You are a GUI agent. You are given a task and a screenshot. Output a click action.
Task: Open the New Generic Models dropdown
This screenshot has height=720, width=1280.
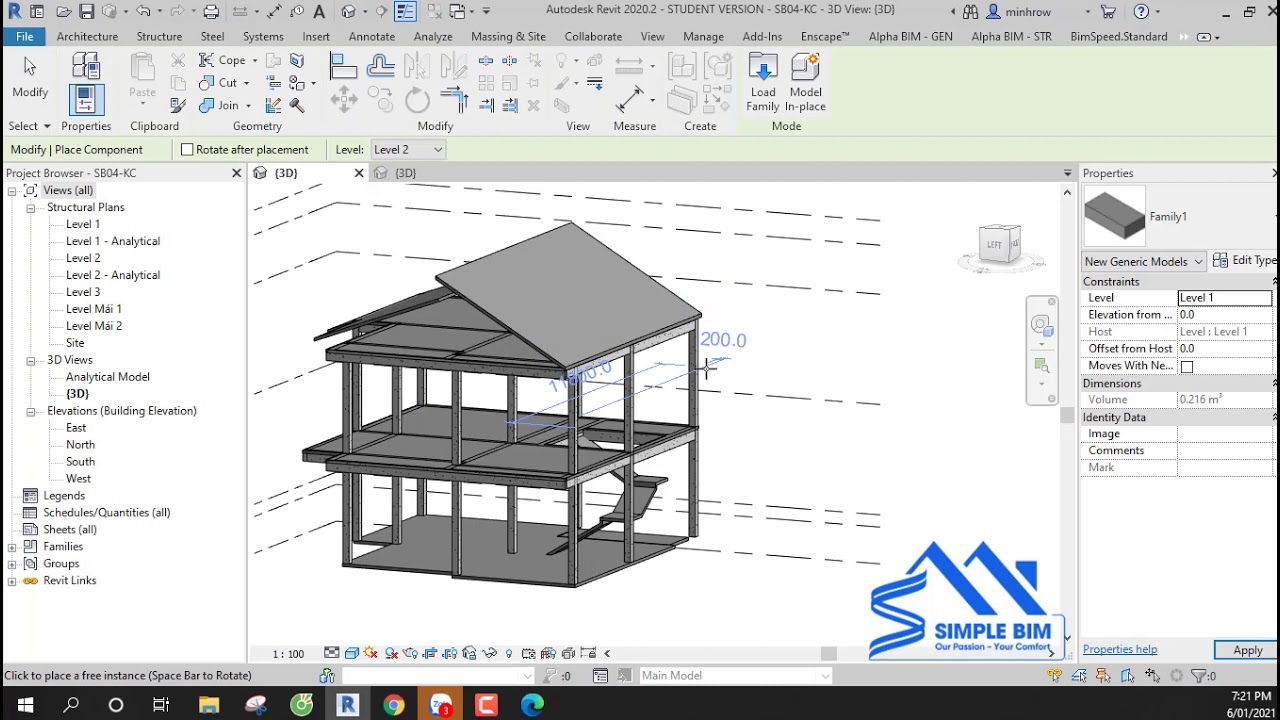(x=1144, y=262)
